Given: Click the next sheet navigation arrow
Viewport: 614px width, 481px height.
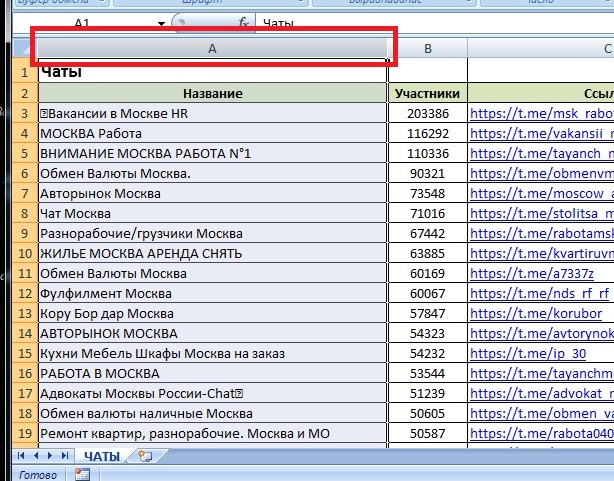Looking at the screenshot, I should 50,456.
